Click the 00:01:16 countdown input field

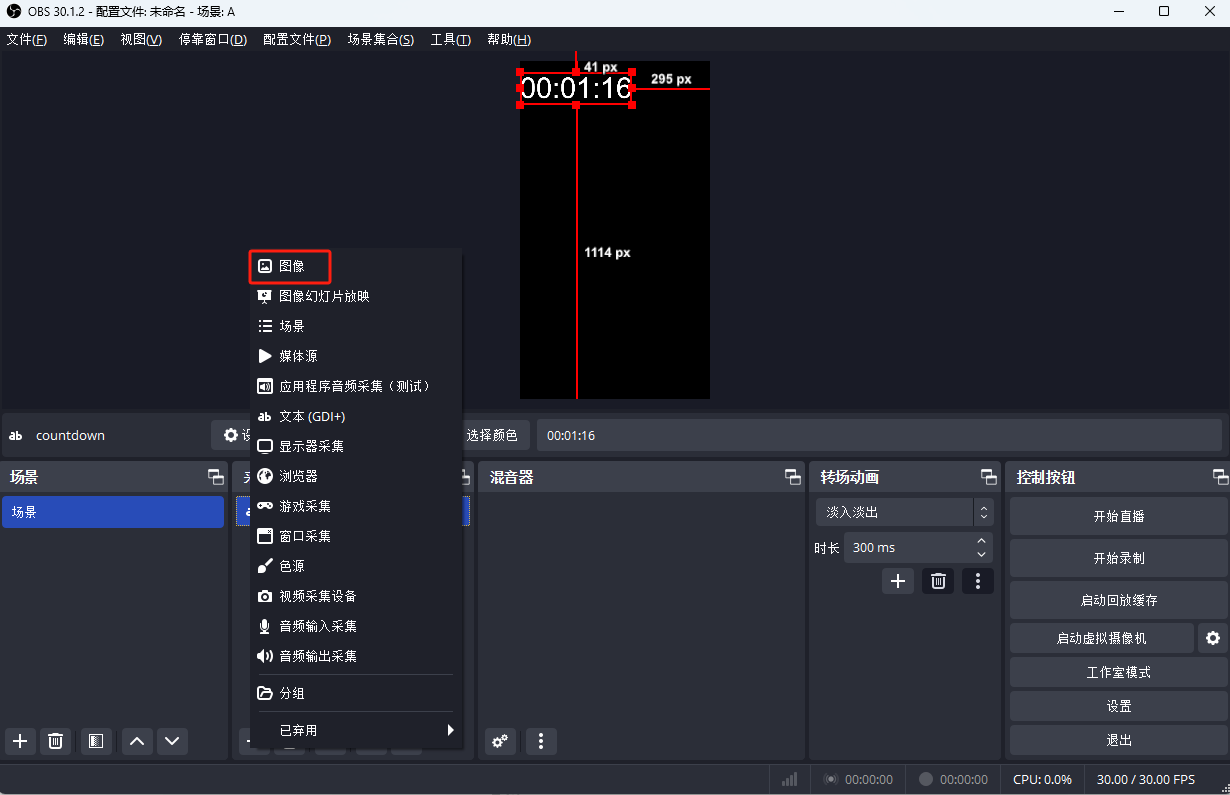(x=700, y=435)
